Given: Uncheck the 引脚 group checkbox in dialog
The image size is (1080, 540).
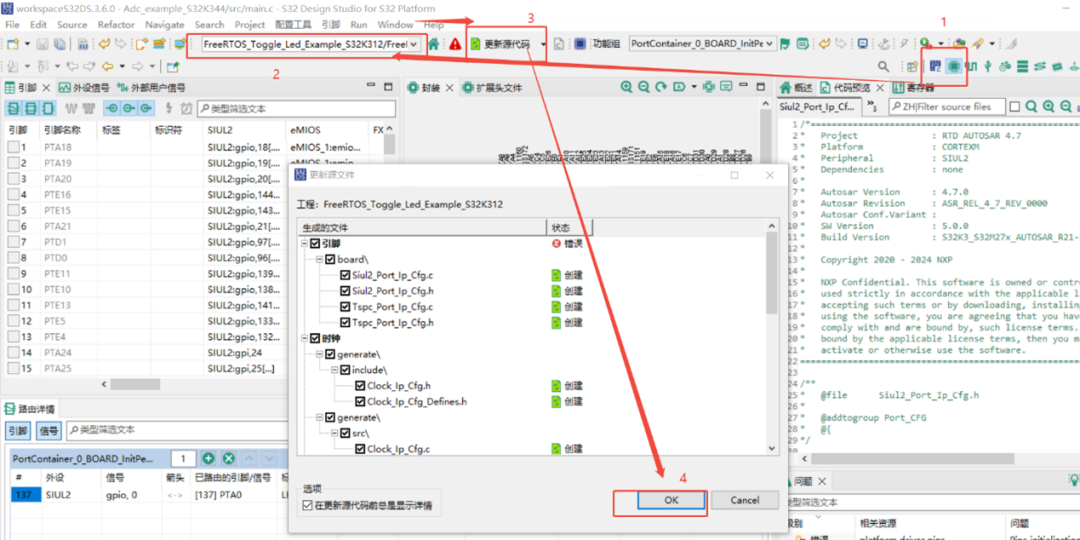Looking at the screenshot, I should point(315,244).
